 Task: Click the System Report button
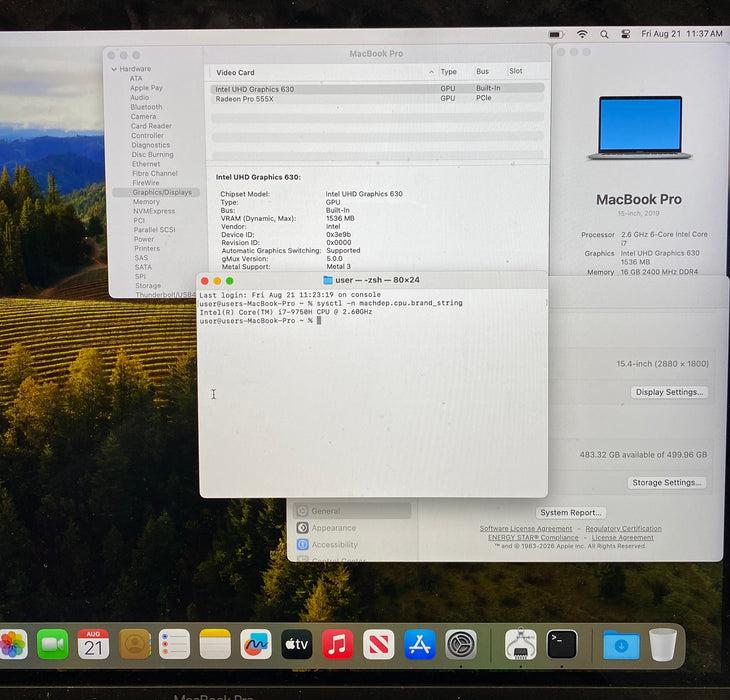coord(571,512)
